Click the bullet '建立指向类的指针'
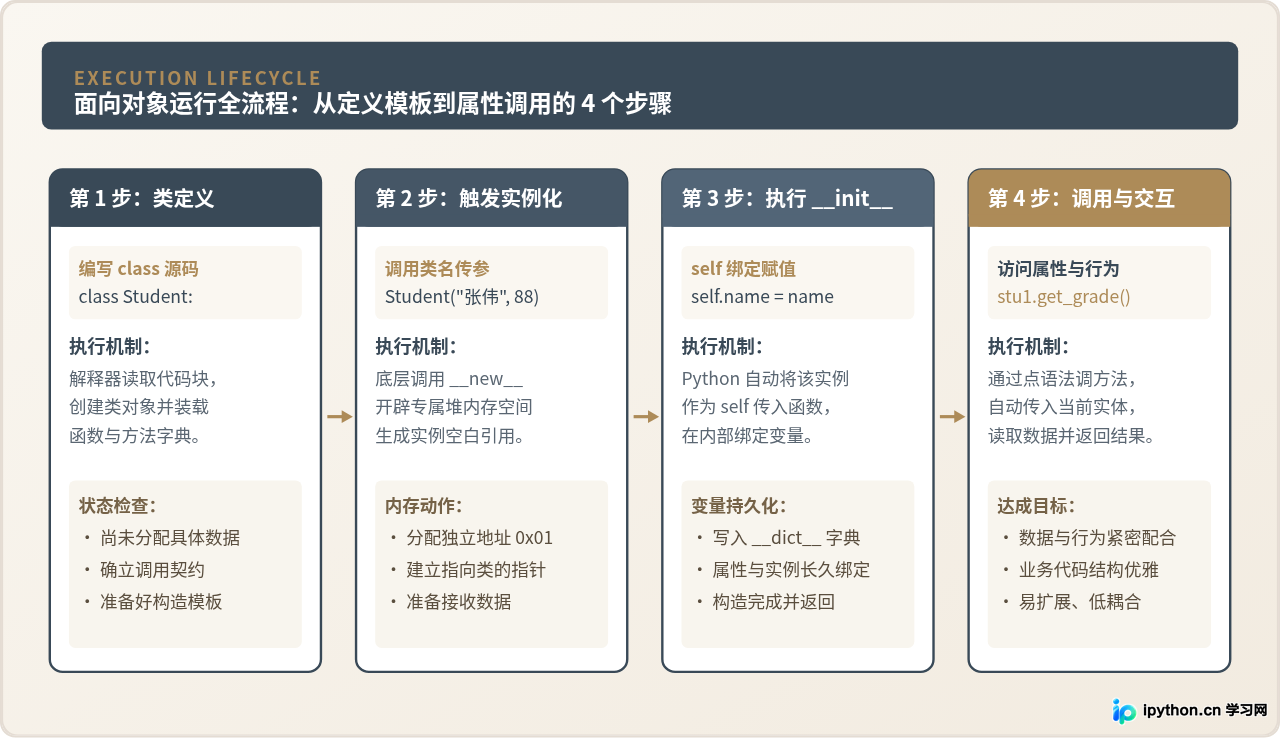This screenshot has height=738, width=1280. 476,570
